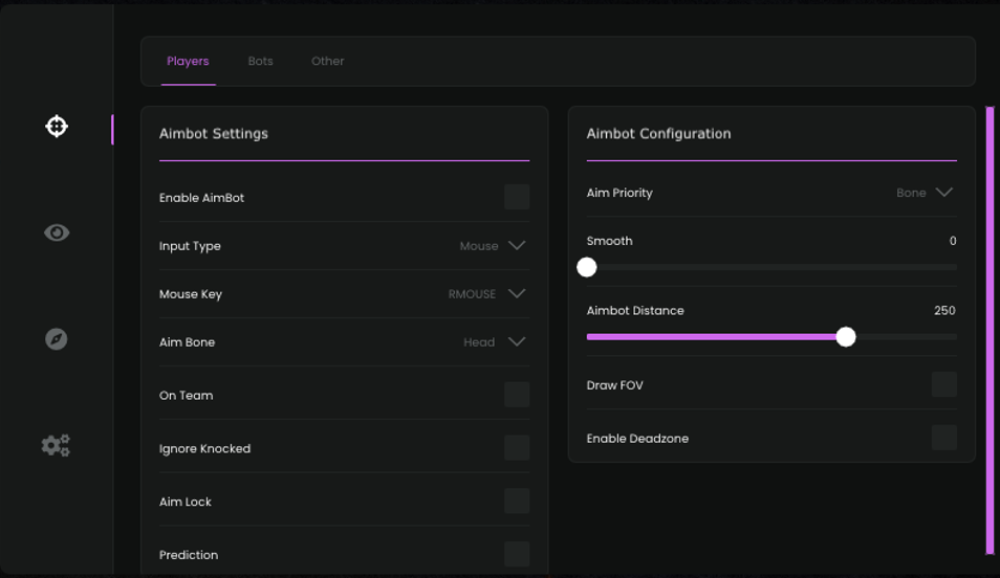Image resolution: width=1000 pixels, height=578 pixels.
Task: Open the eye visuals section in sidebar
Action: (x=57, y=233)
